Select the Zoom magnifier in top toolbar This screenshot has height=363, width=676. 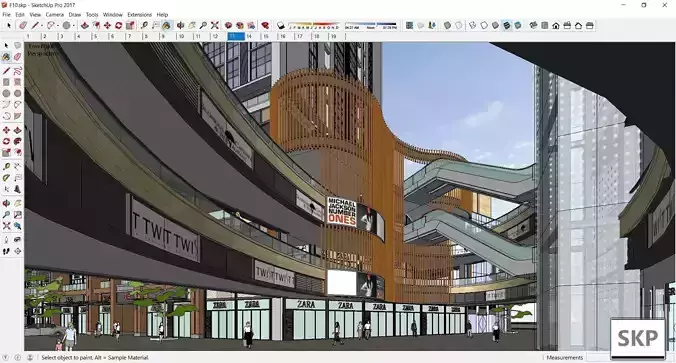click(203, 25)
